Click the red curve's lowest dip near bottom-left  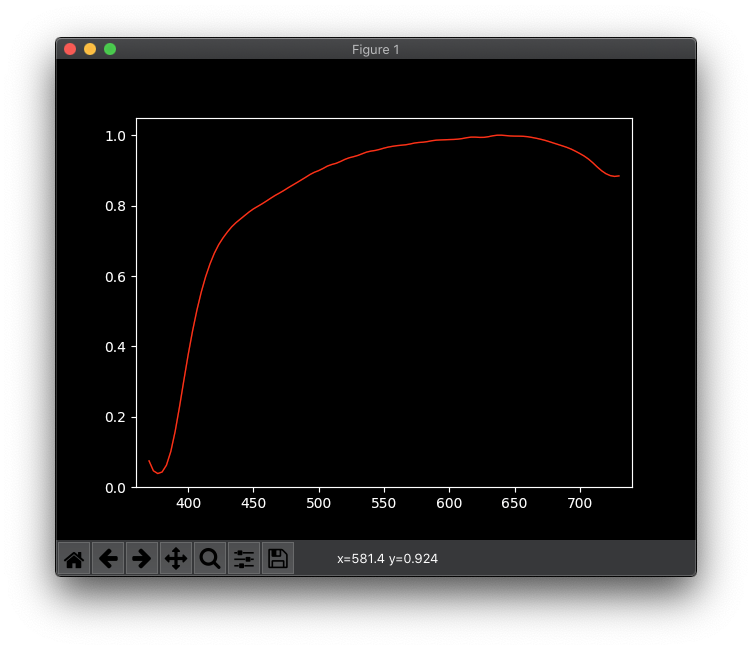(x=158, y=472)
